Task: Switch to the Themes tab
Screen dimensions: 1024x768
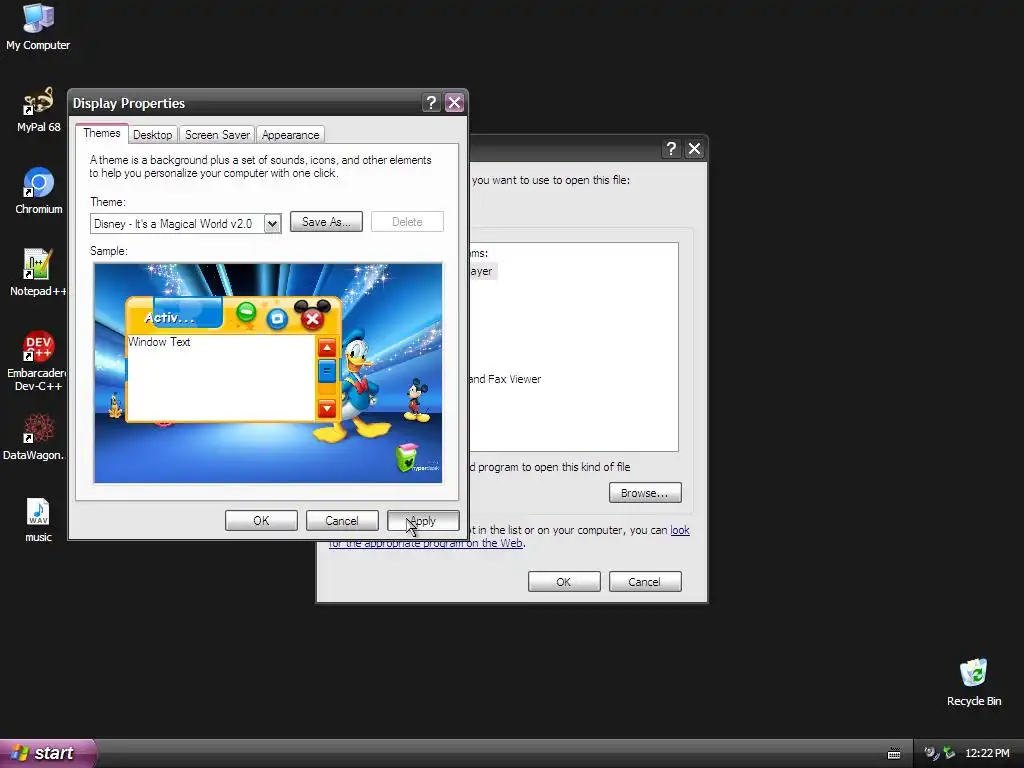Action: coord(101,133)
